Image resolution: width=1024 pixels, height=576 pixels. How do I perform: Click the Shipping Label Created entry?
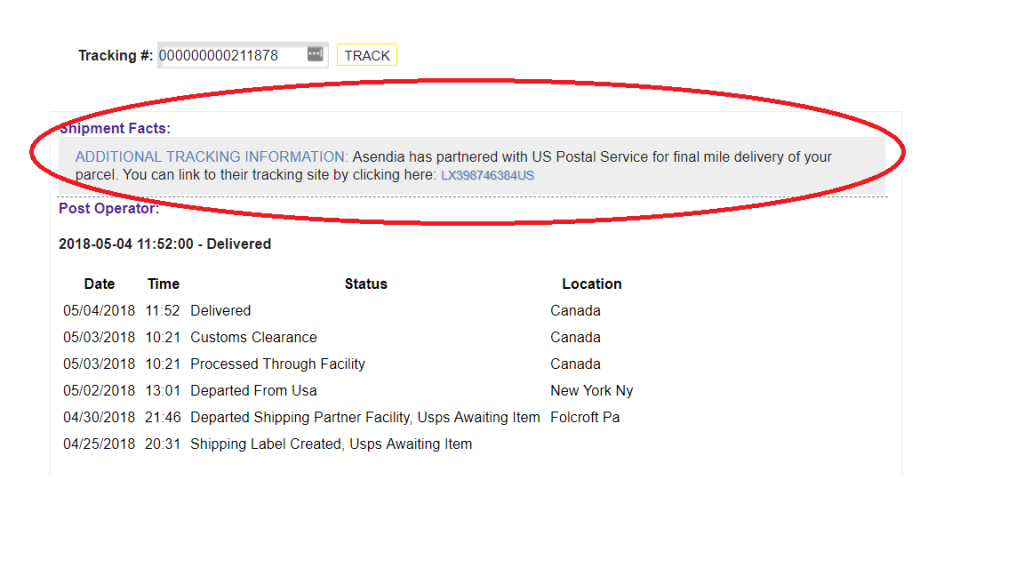click(331, 444)
